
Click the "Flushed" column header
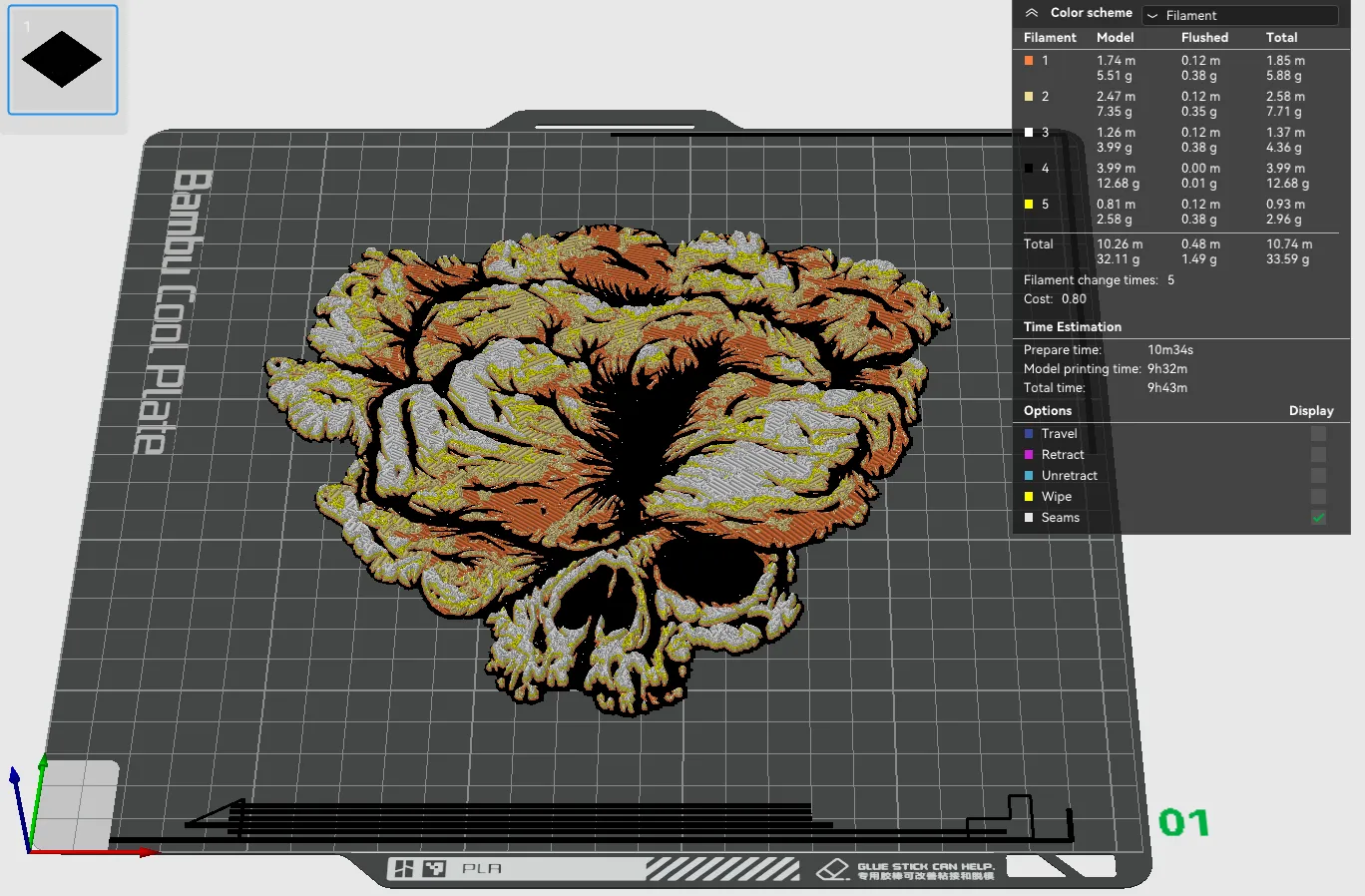pos(1204,38)
